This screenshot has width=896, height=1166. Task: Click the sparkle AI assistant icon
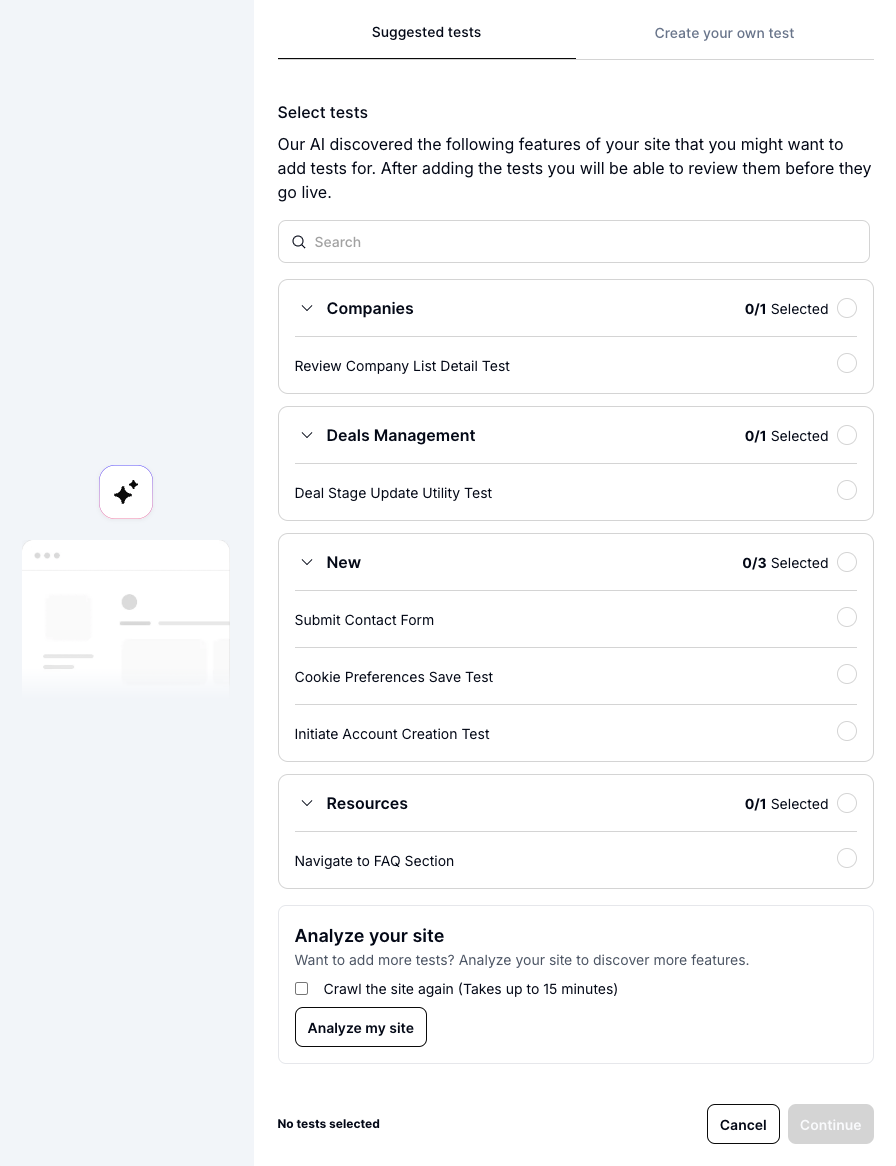125,491
